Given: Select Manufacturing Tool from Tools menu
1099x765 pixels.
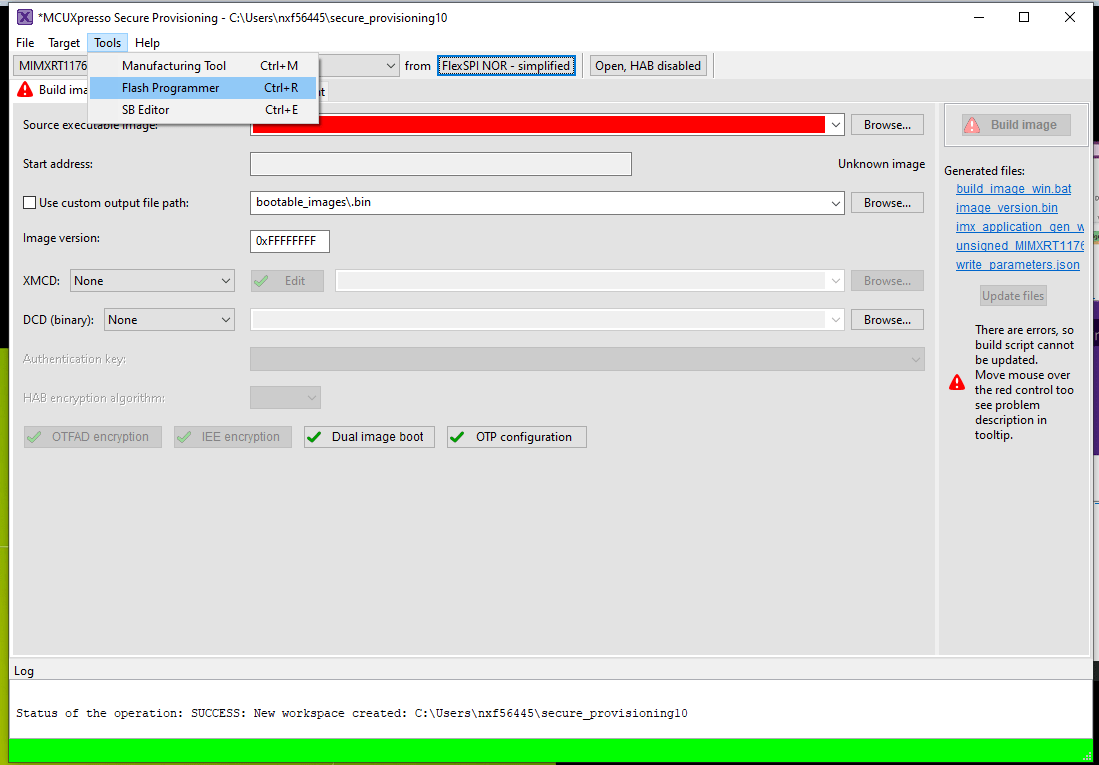Looking at the screenshot, I should tap(175, 65).
